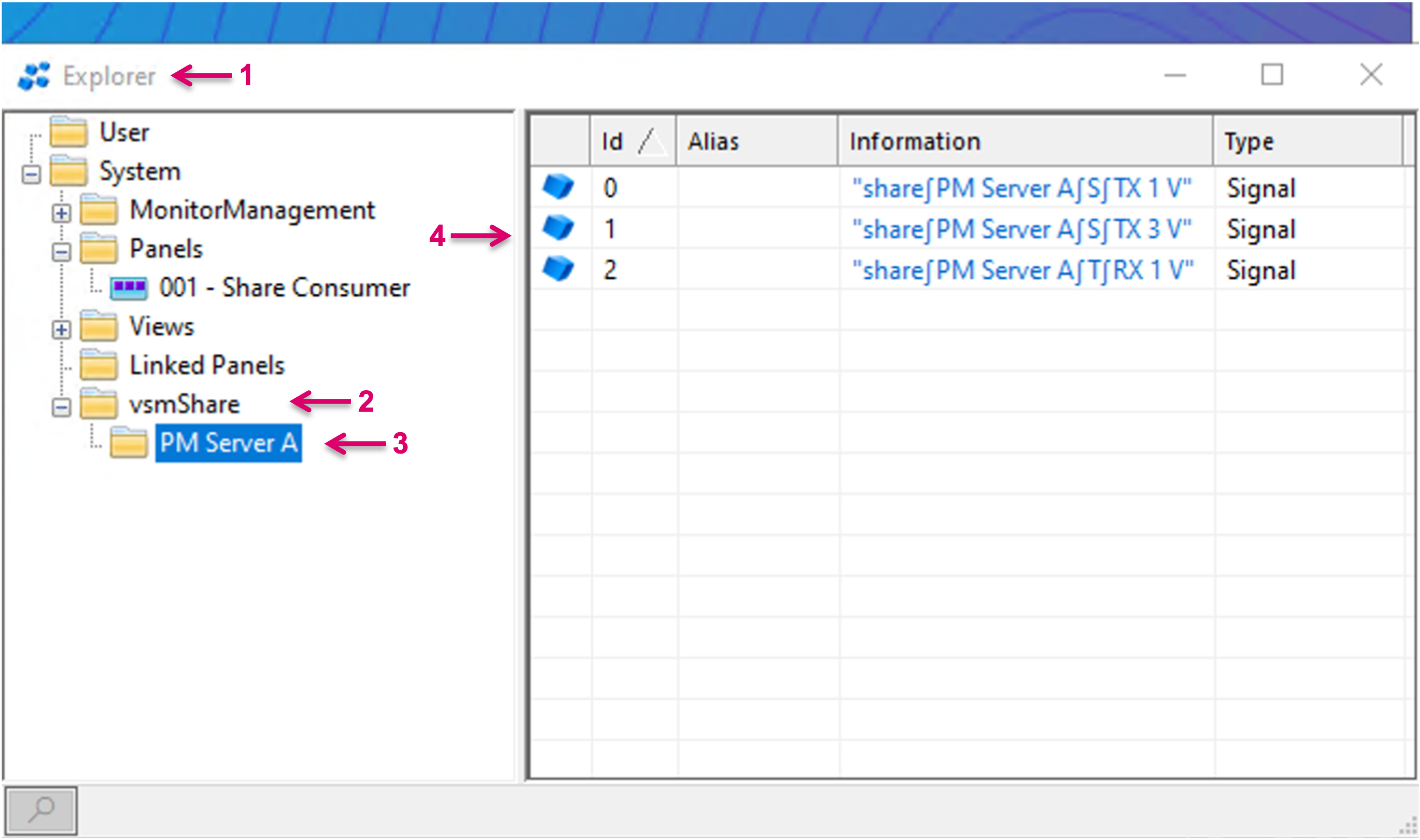The width and height of the screenshot is (1420, 840).
Task: Click the blue signal icon in row 2
Action: click(x=558, y=269)
